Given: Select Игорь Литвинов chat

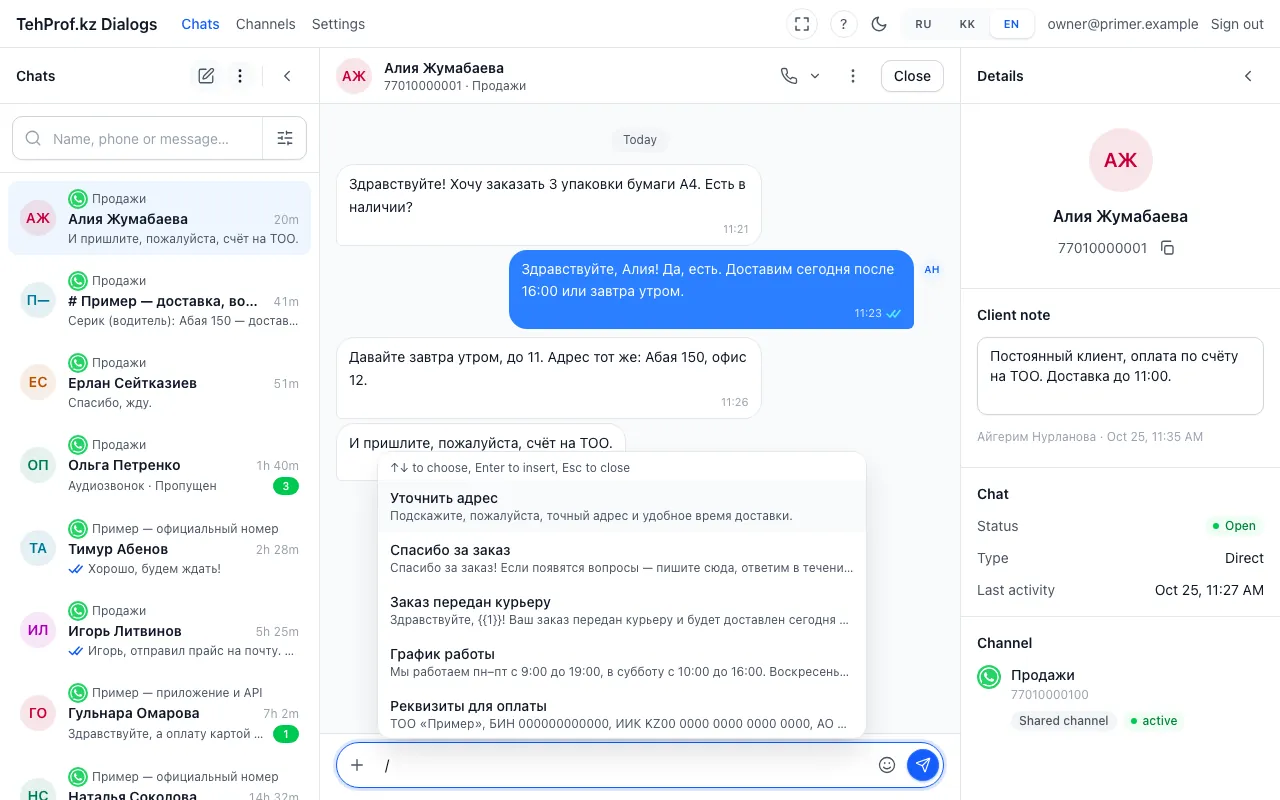Looking at the screenshot, I should click(160, 630).
